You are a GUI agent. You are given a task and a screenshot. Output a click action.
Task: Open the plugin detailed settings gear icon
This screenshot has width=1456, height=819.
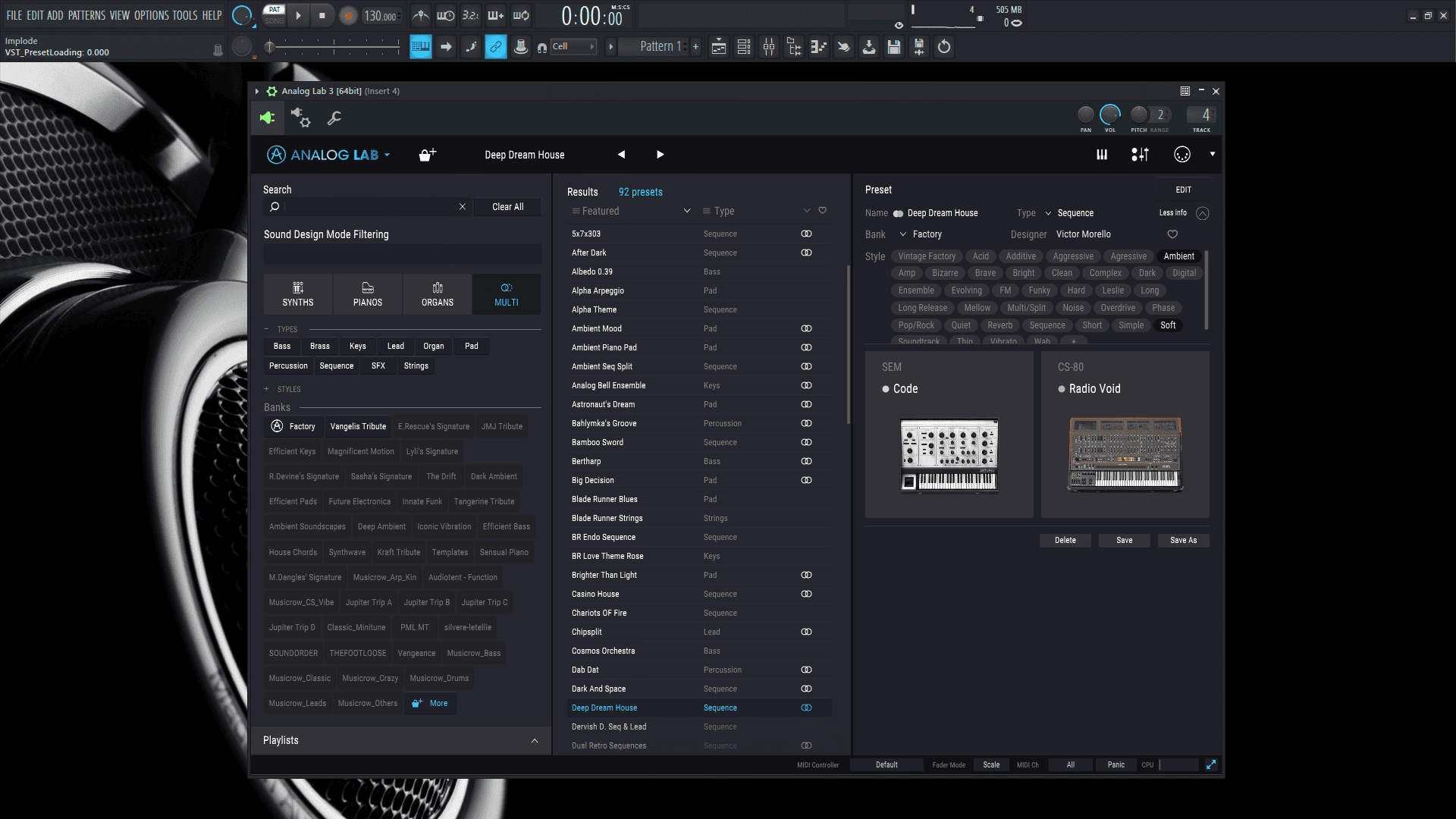300,118
